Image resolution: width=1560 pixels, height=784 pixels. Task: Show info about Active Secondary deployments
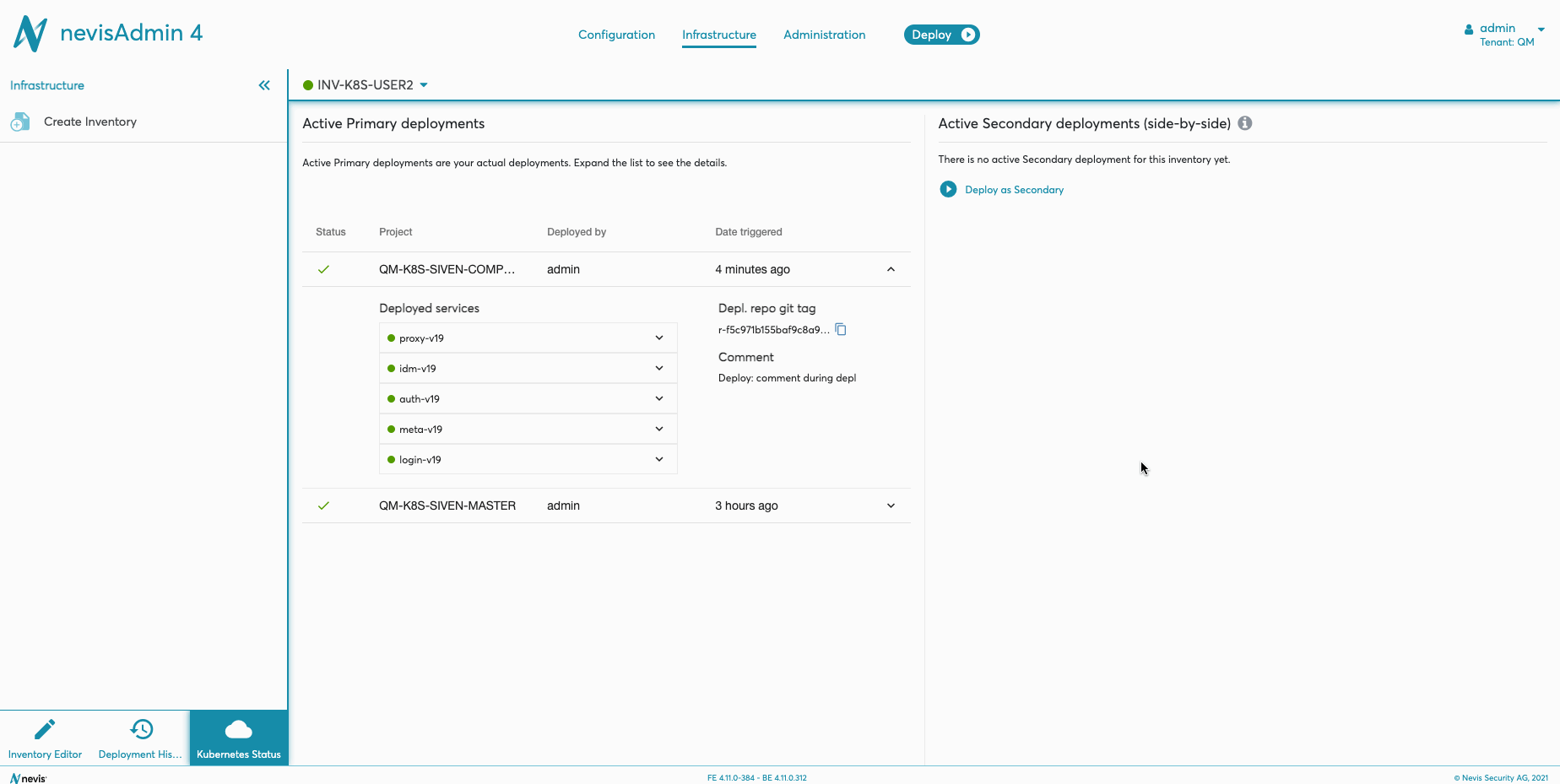click(1244, 123)
